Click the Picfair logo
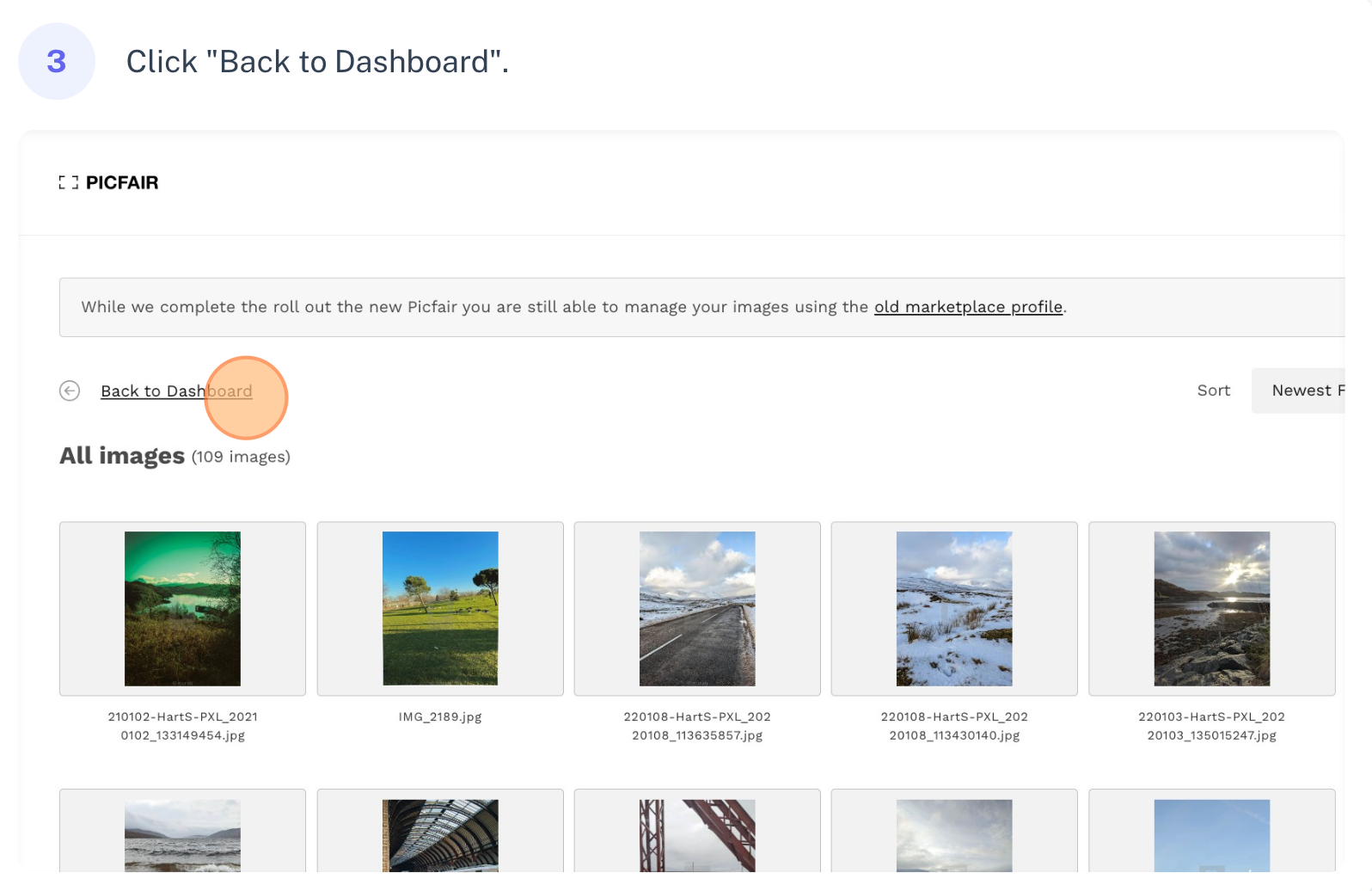 coord(109,182)
